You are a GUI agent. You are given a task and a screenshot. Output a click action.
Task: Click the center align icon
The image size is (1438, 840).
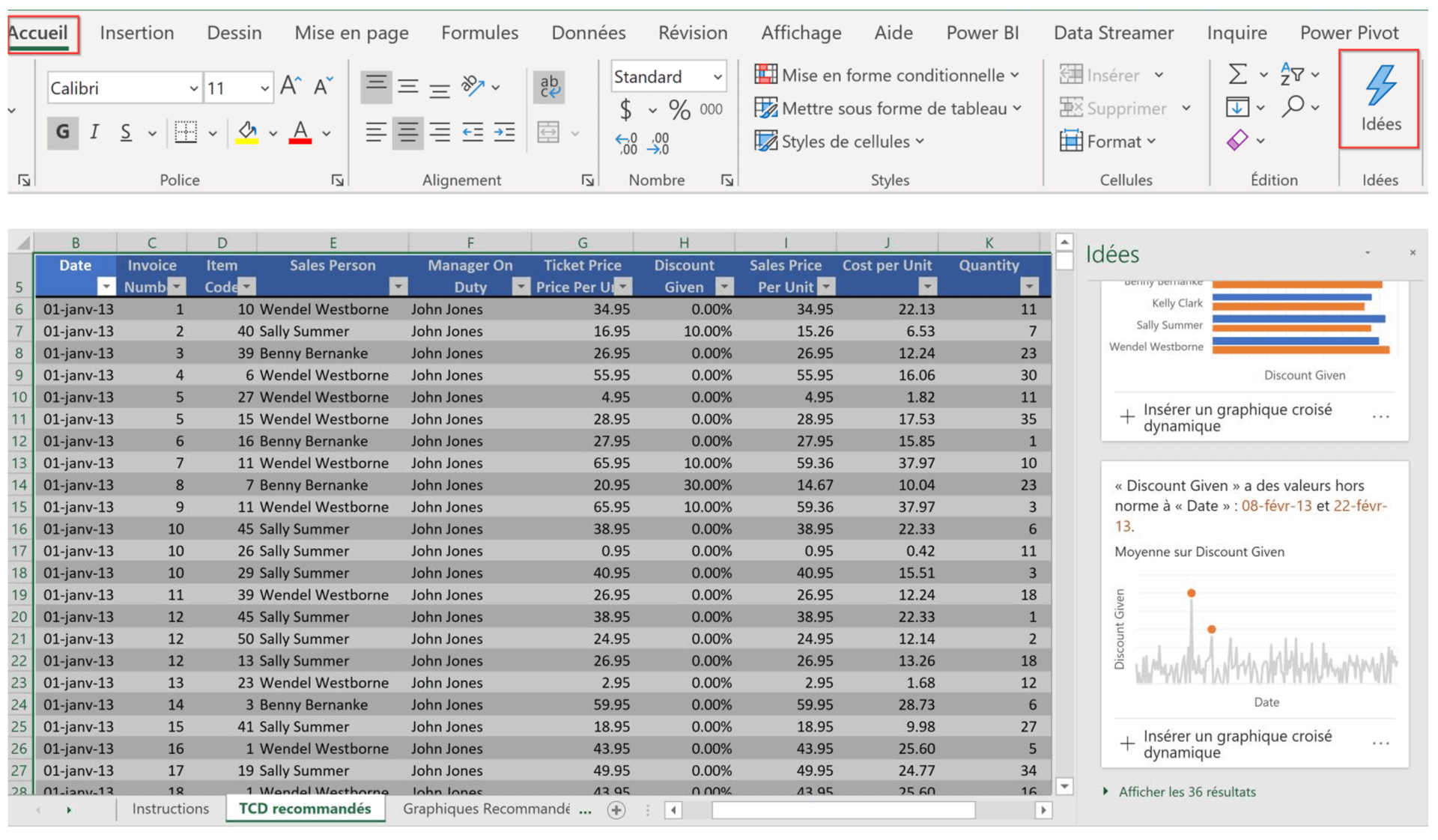pyautogui.click(x=407, y=133)
